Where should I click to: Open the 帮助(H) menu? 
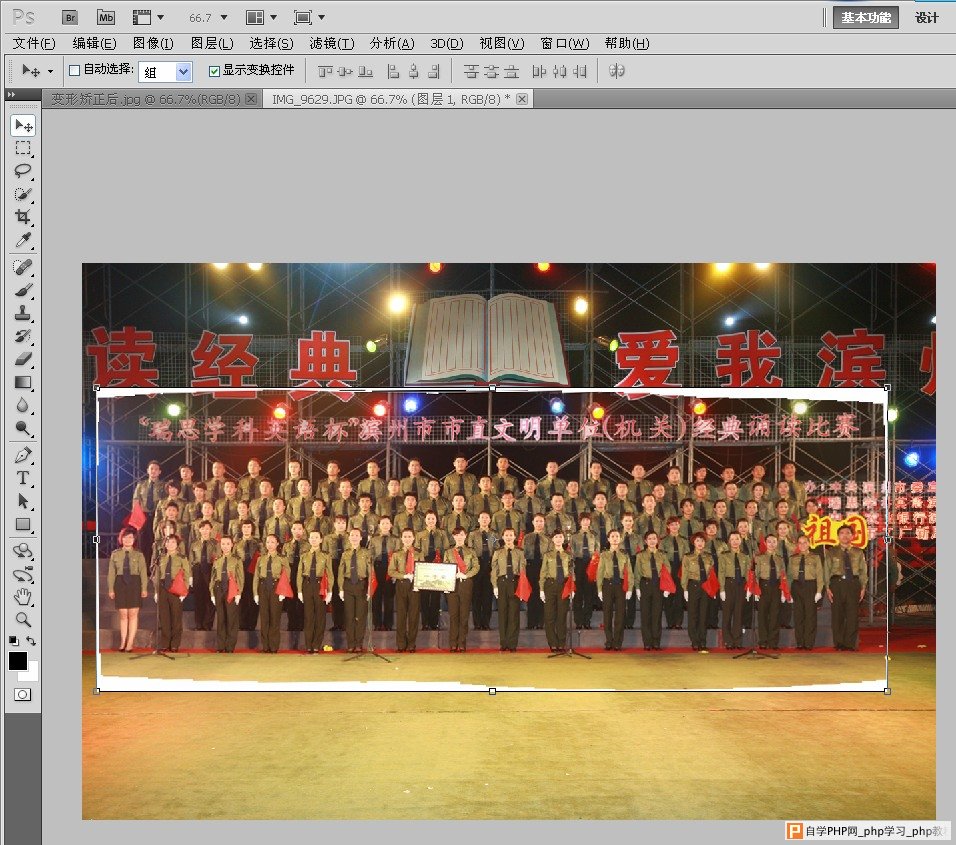click(x=627, y=43)
